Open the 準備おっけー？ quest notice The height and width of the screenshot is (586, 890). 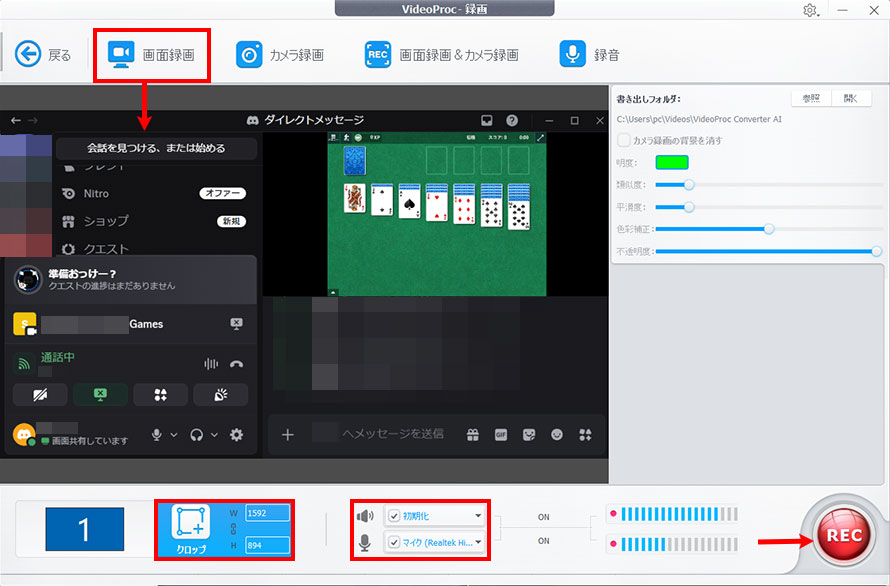pyautogui.click(x=131, y=279)
